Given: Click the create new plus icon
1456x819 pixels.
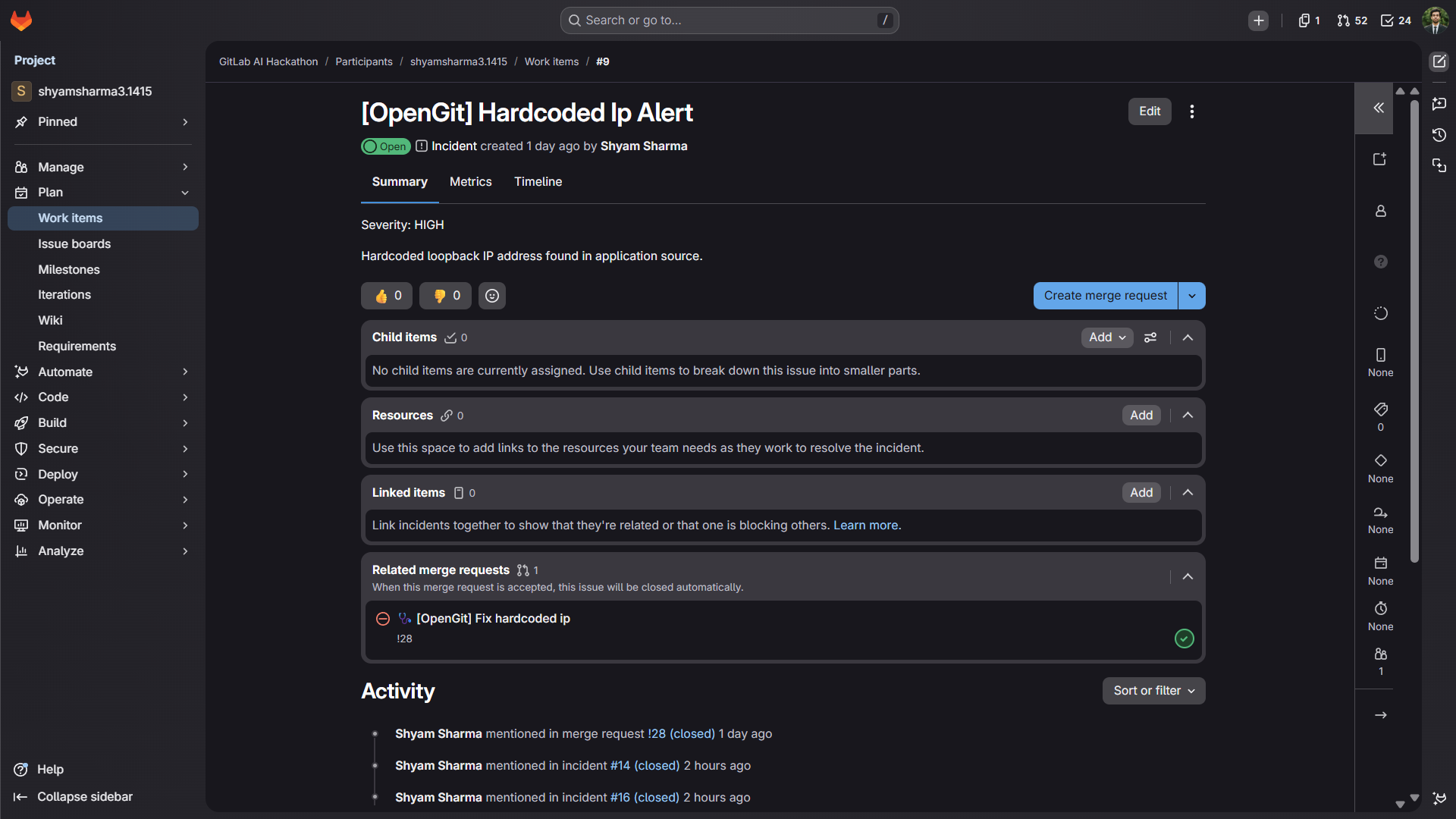Looking at the screenshot, I should click(x=1259, y=20).
